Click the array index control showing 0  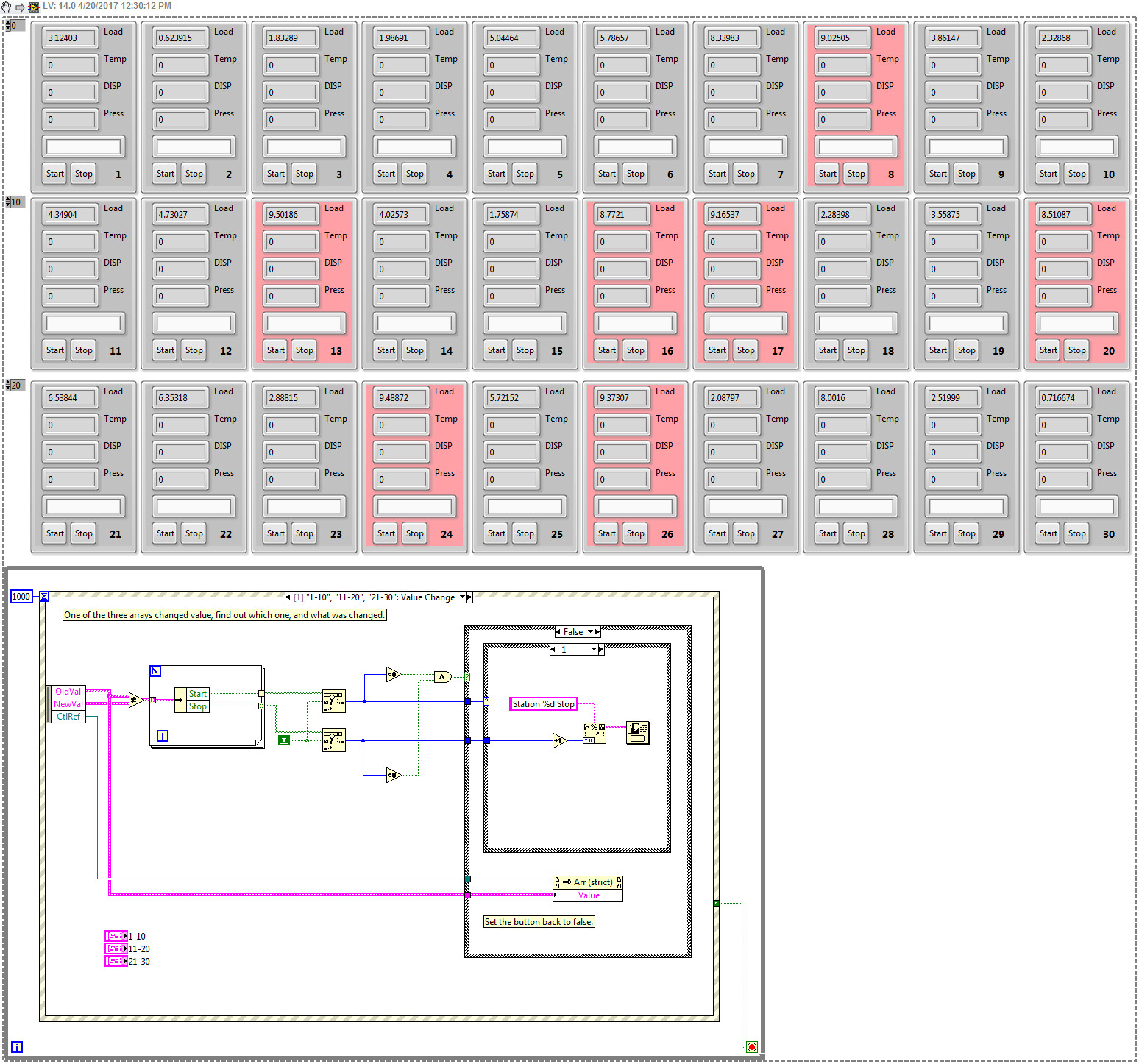pyautogui.click(x=15, y=26)
